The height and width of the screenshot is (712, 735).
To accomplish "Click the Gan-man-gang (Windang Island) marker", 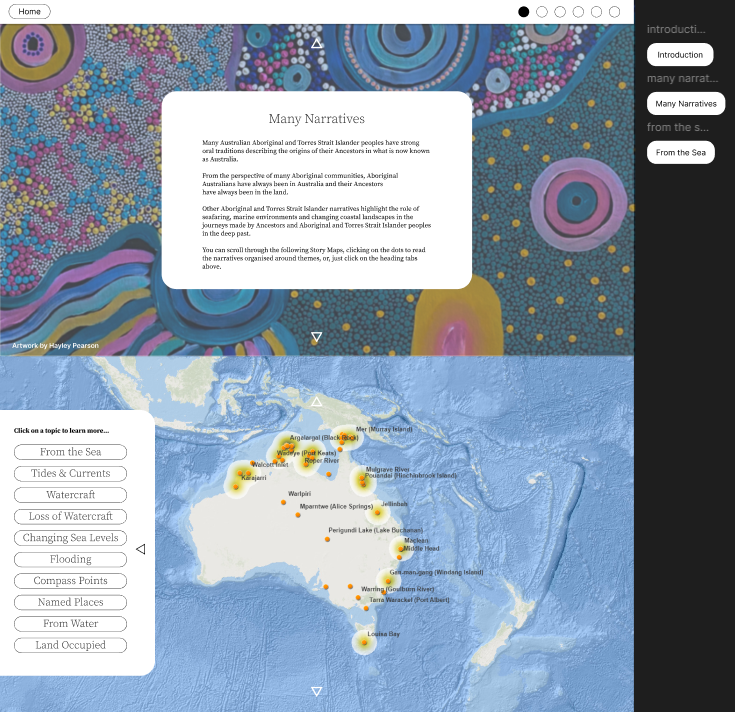I will point(388,581).
